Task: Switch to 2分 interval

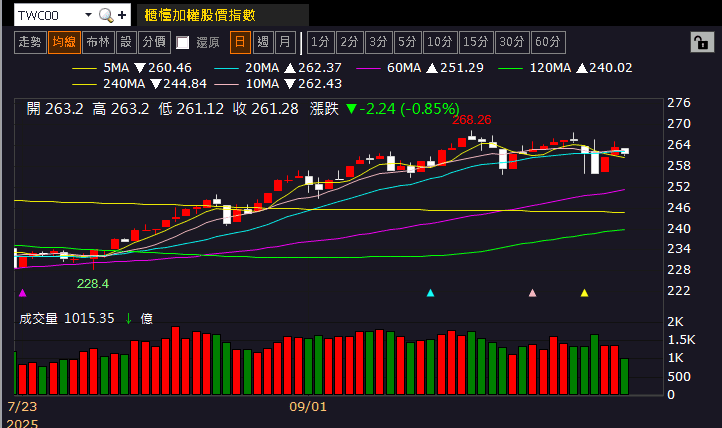Action: click(x=350, y=42)
